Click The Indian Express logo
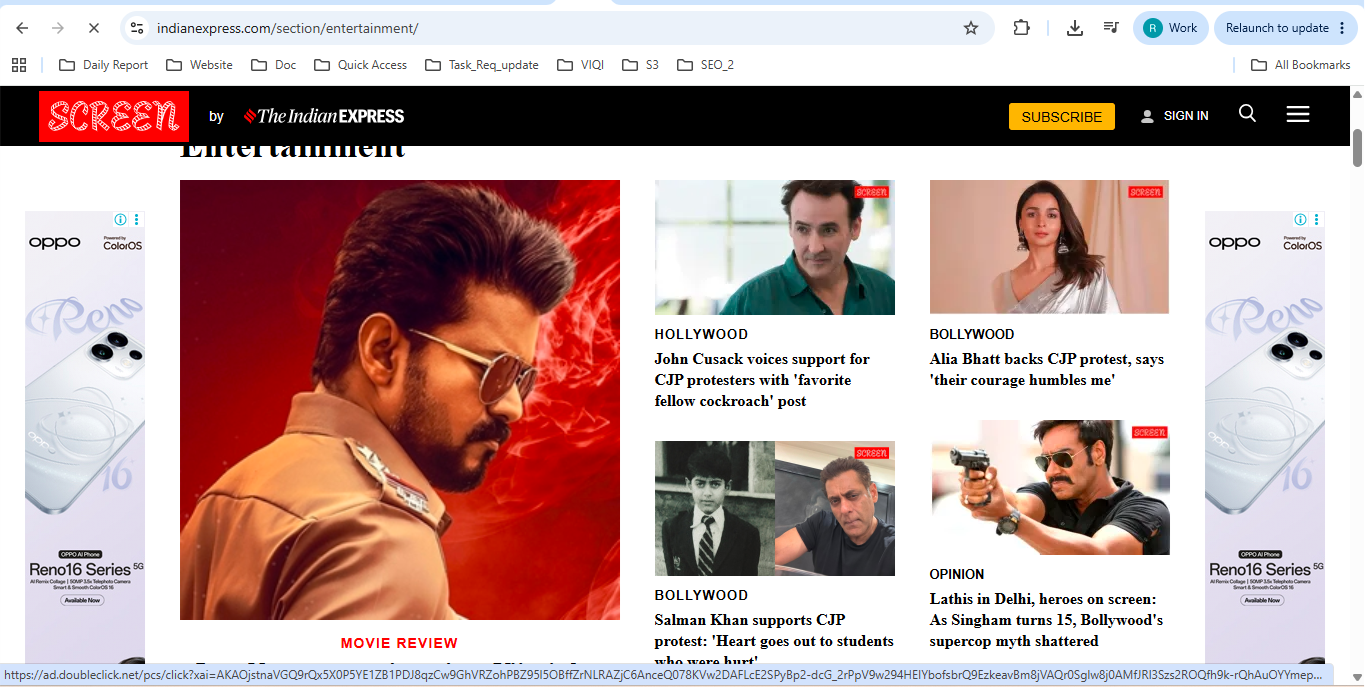The height and width of the screenshot is (688, 1365). coord(323,116)
